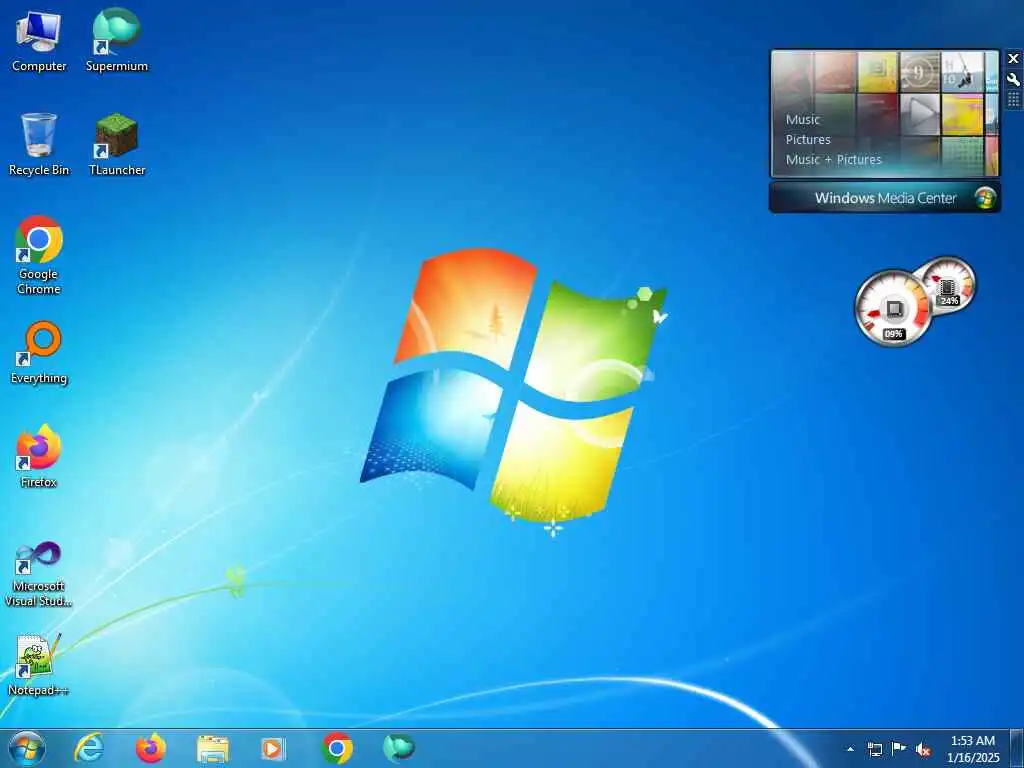1024x768 pixels.
Task: Show hidden tray icons arrow
Action: pos(850,749)
